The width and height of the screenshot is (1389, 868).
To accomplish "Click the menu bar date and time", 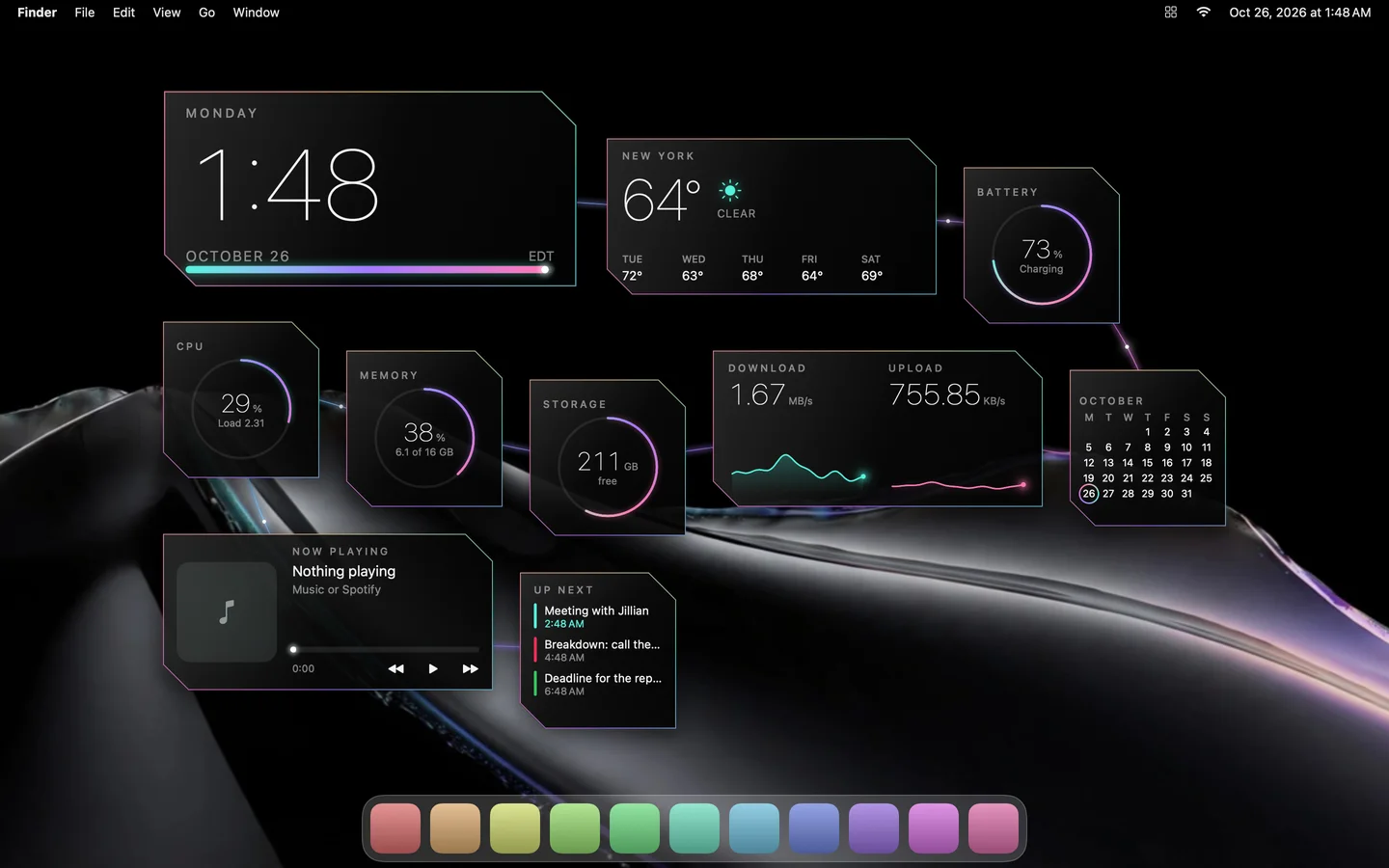I will [1299, 13].
